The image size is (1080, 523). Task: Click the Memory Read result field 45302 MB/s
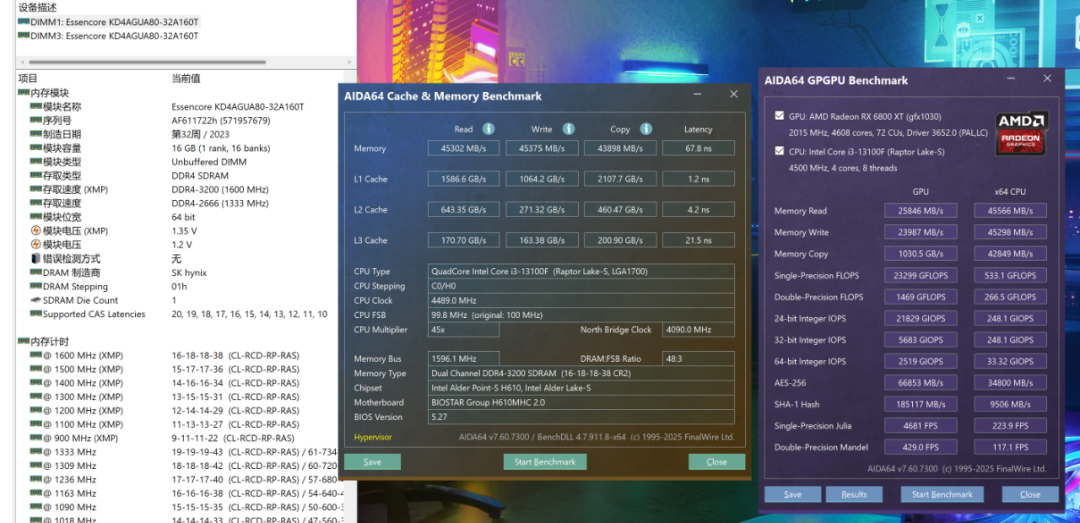tap(463, 148)
